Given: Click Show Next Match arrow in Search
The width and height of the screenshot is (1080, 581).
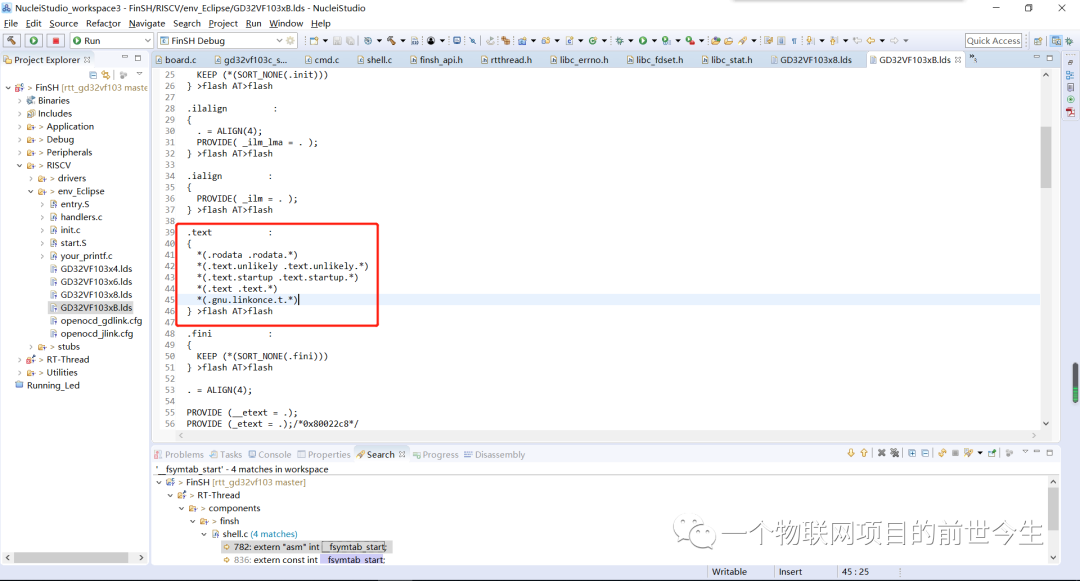Looking at the screenshot, I should pyautogui.click(x=850, y=454).
